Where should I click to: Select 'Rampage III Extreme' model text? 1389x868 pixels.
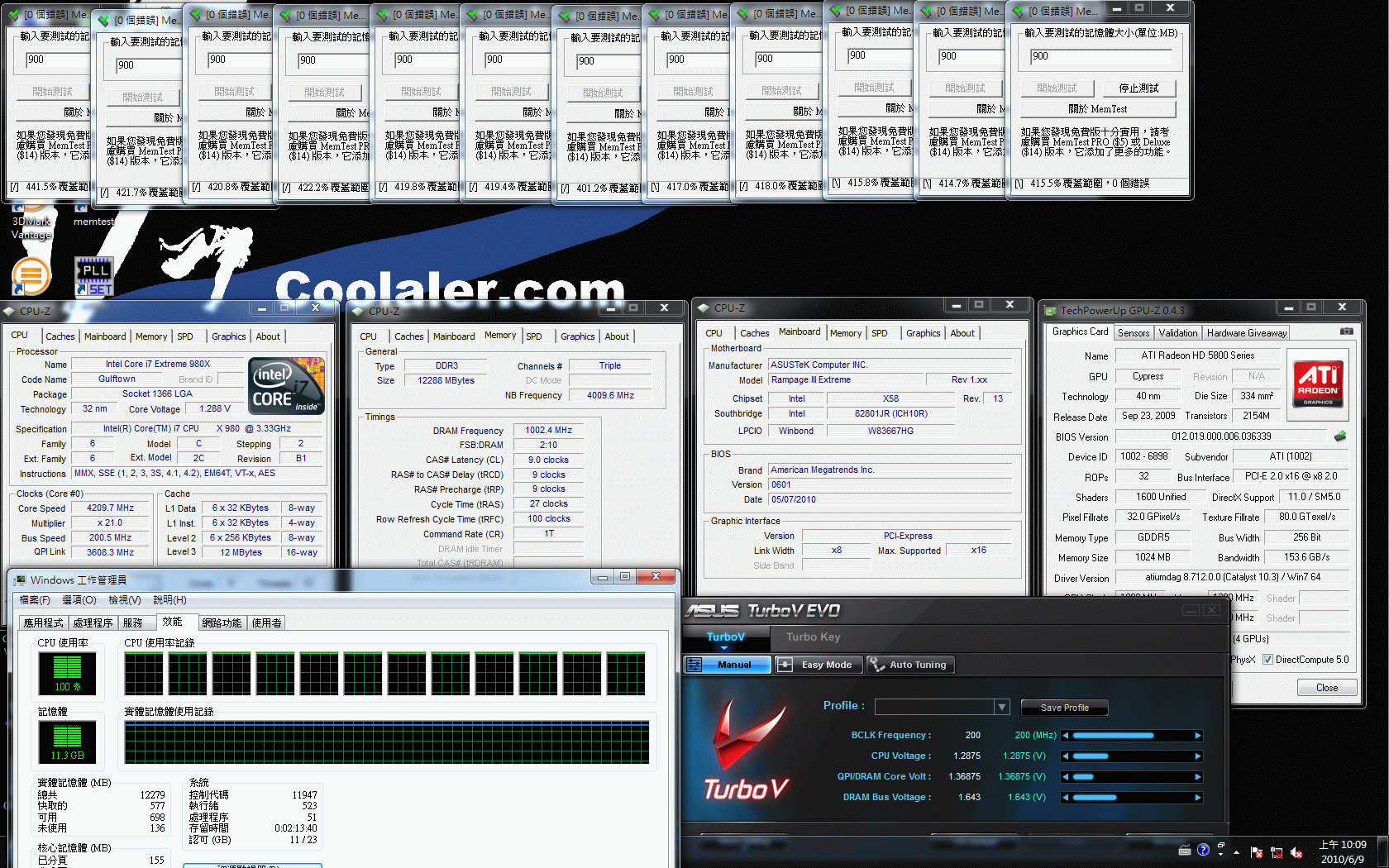(x=810, y=379)
